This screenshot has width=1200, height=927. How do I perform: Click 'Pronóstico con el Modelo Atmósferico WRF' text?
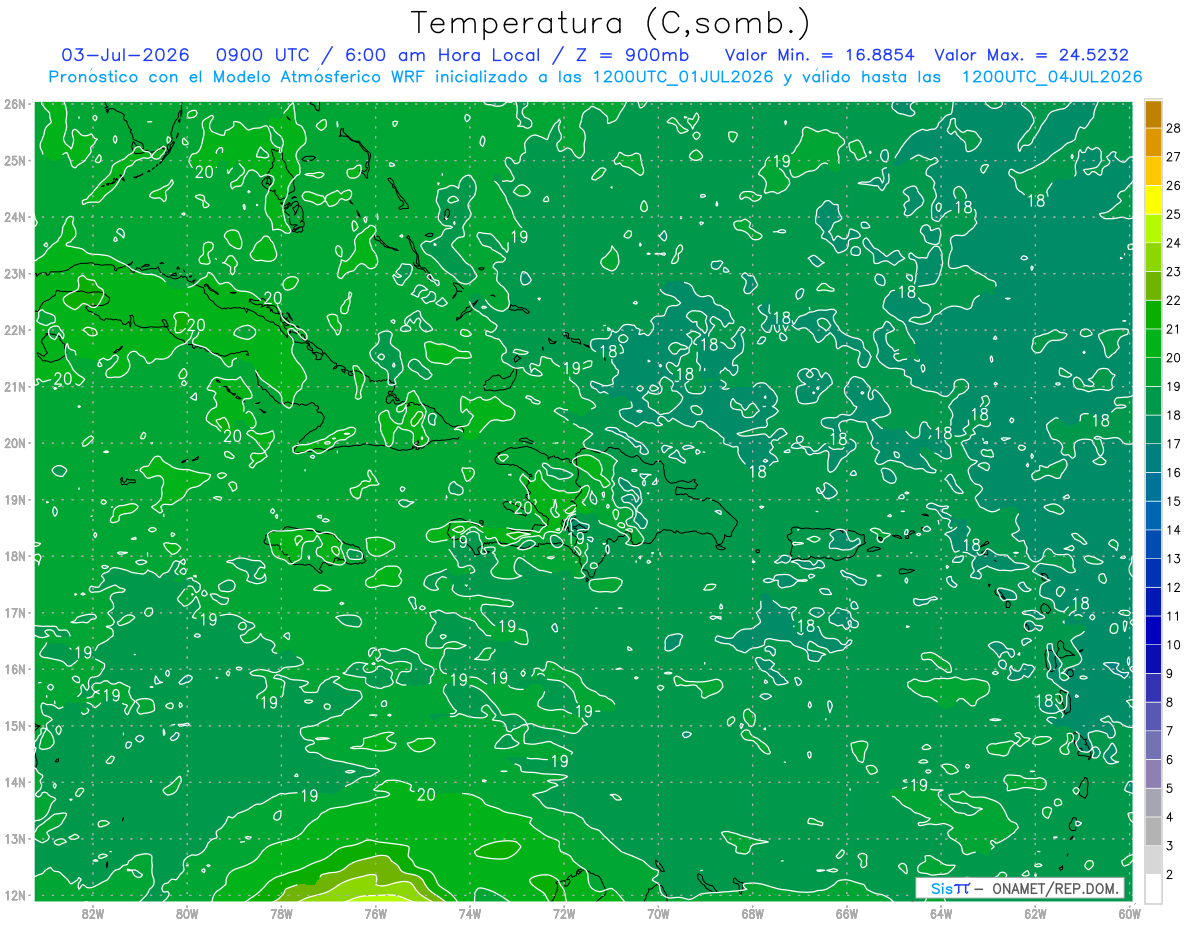click(x=238, y=76)
